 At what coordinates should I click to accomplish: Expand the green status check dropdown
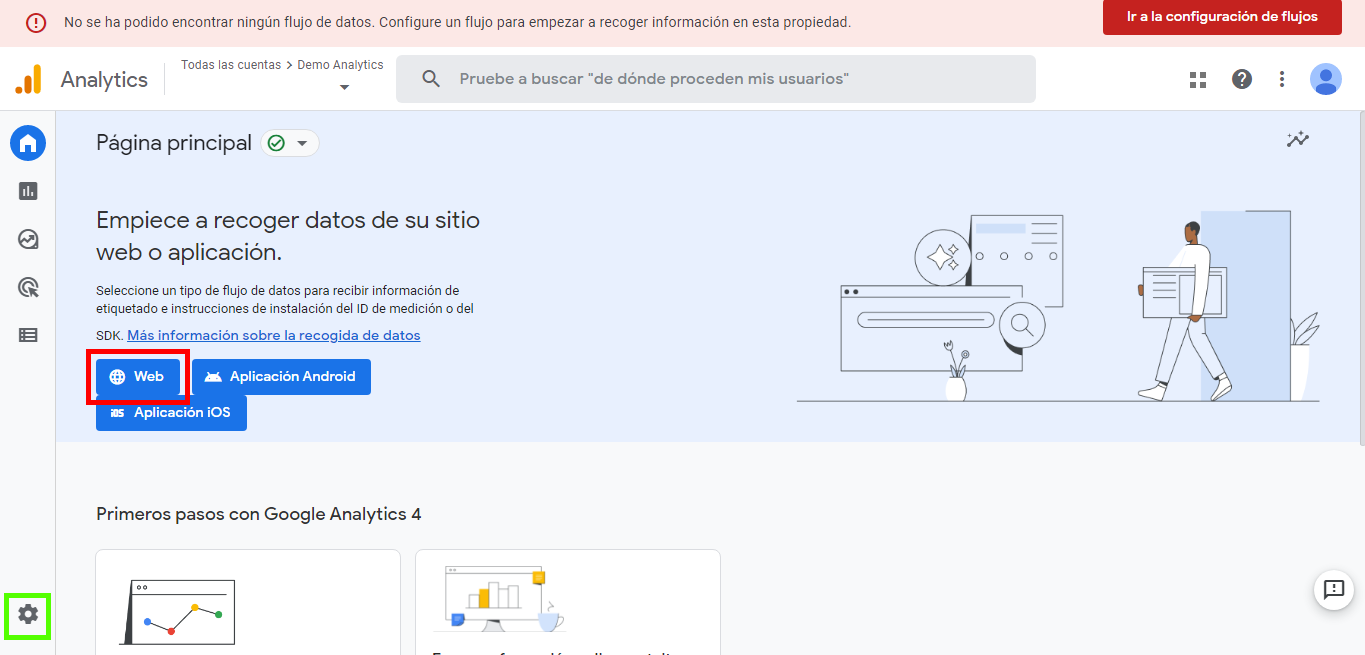pos(290,143)
